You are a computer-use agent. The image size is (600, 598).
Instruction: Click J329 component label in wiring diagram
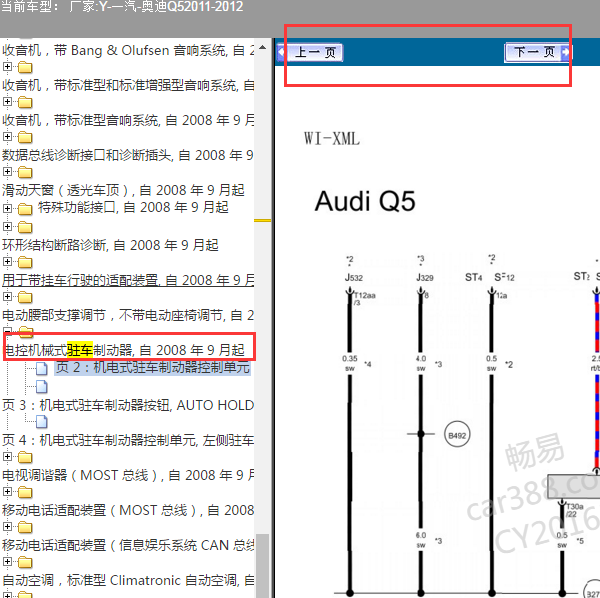coord(425,277)
